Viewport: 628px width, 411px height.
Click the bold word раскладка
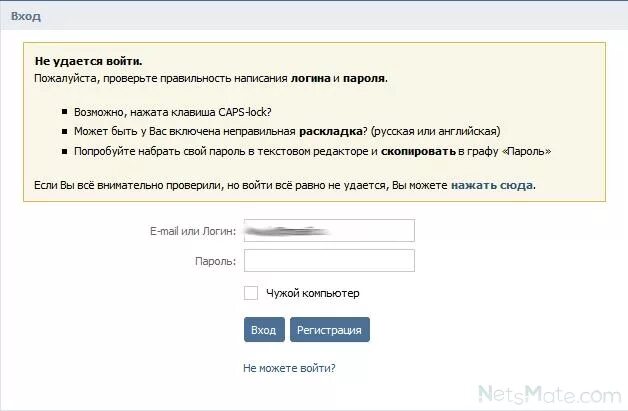(331, 131)
